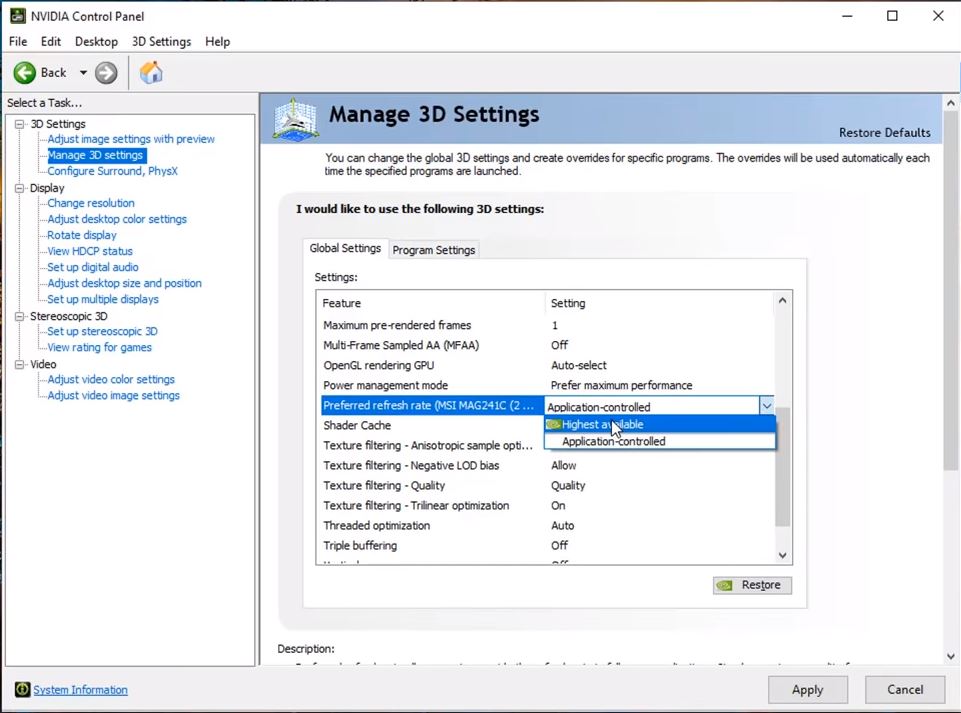Click the Home icon in toolbar

coord(151,73)
